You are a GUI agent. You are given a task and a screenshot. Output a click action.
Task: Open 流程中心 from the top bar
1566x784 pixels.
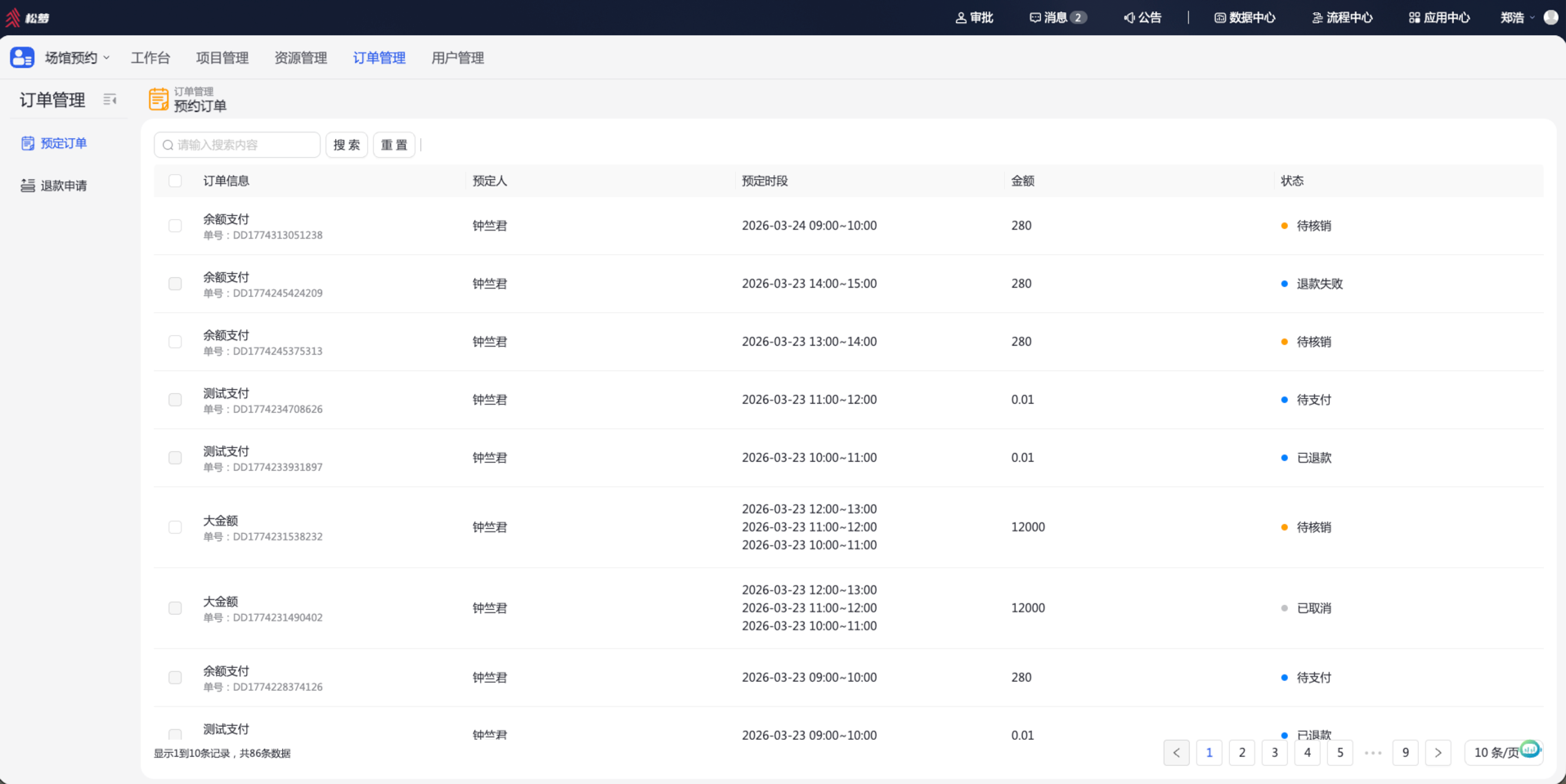coord(1342,17)
